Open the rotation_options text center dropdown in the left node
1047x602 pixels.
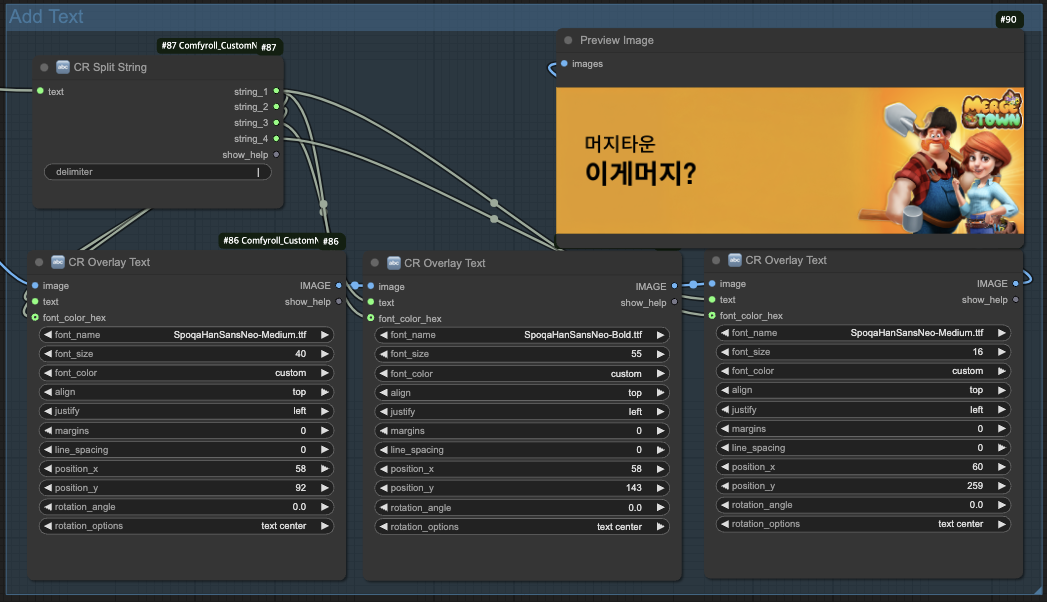tap(186, 526)
